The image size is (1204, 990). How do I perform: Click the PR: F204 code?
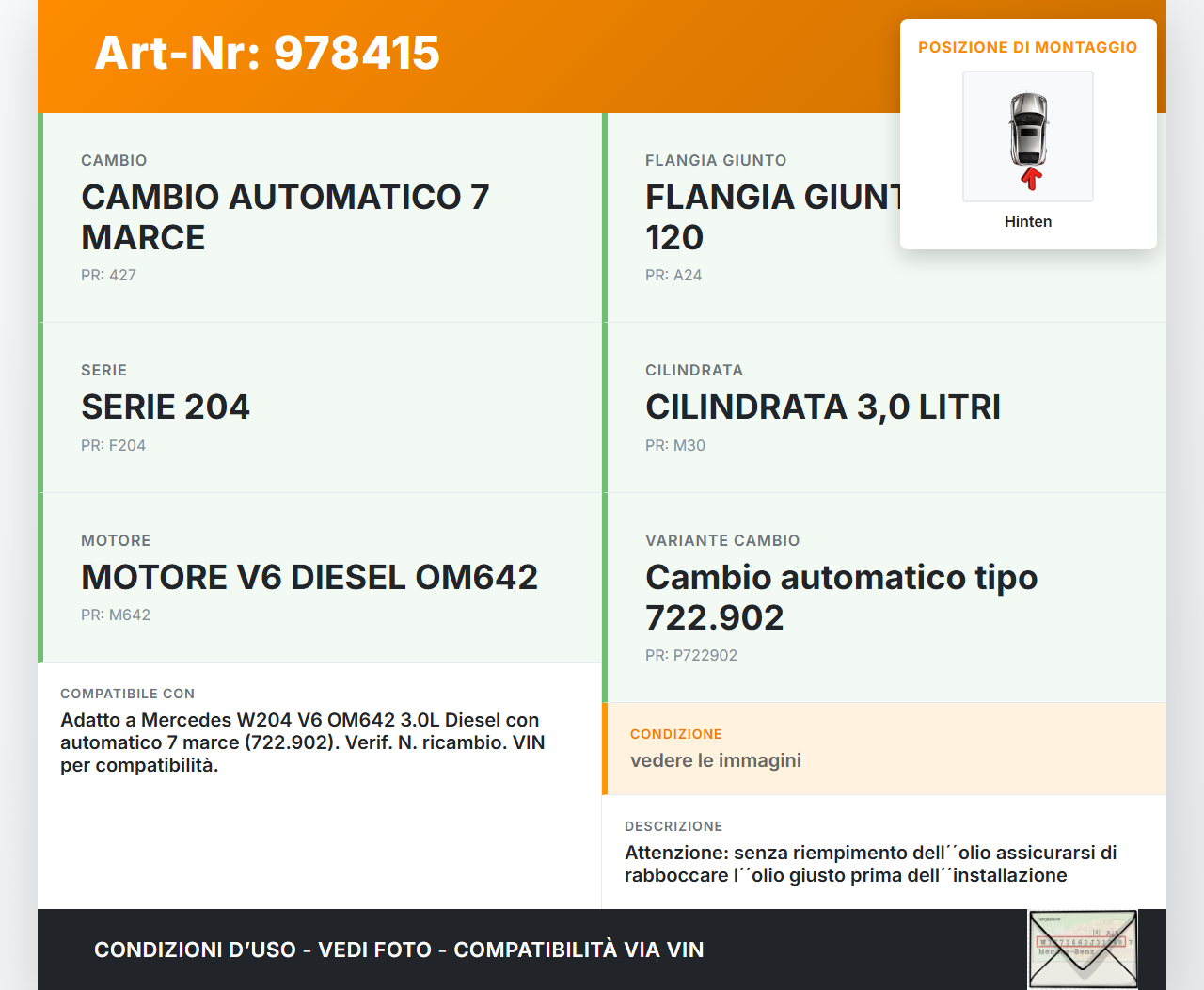(x=113, y=445)
